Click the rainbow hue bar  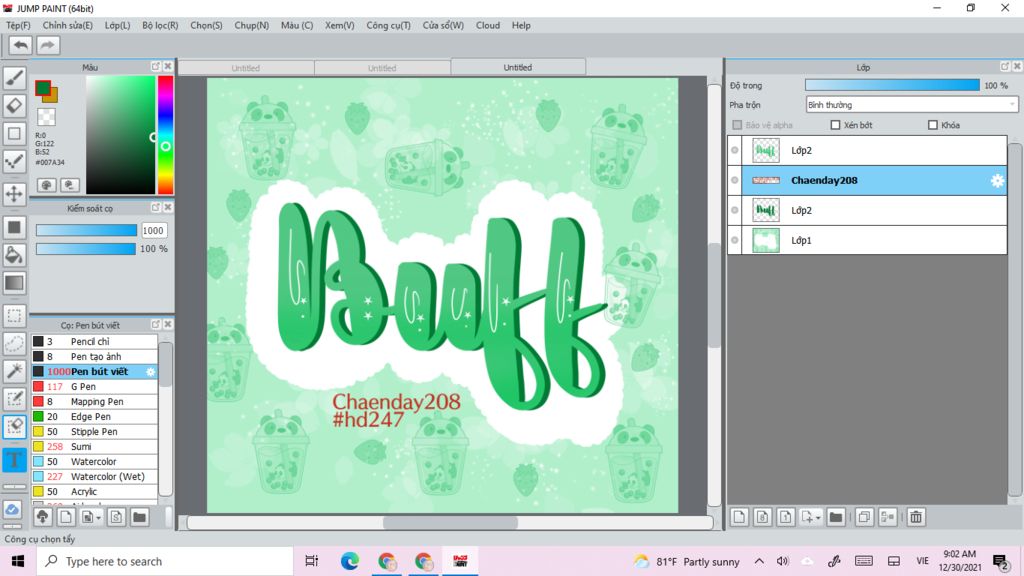tap(166, 135)
